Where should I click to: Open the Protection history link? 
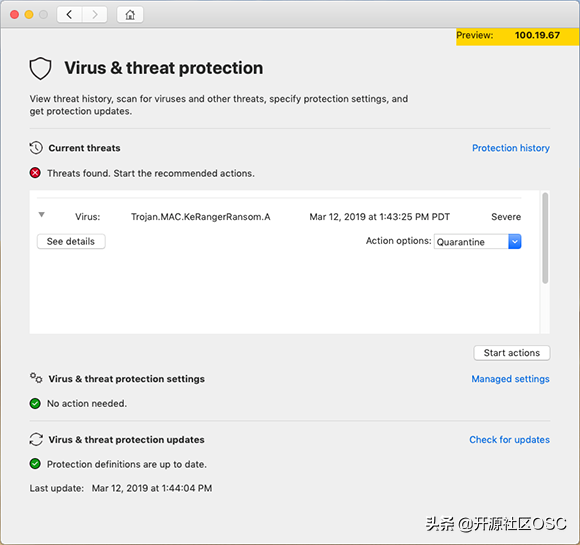pyautogui.click(x=511, y=148)
